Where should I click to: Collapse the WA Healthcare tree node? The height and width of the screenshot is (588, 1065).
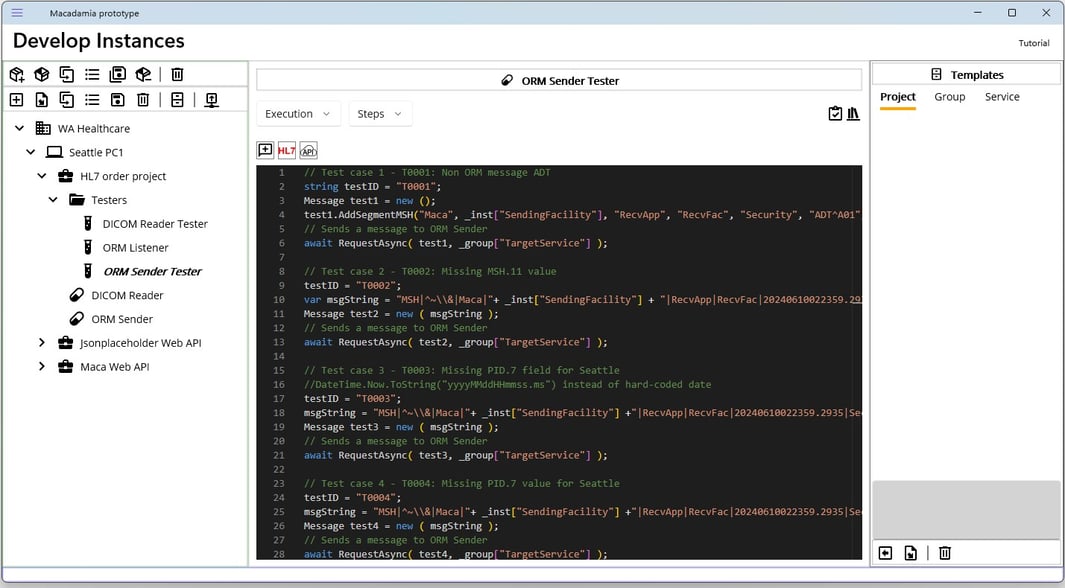[20, 128]
